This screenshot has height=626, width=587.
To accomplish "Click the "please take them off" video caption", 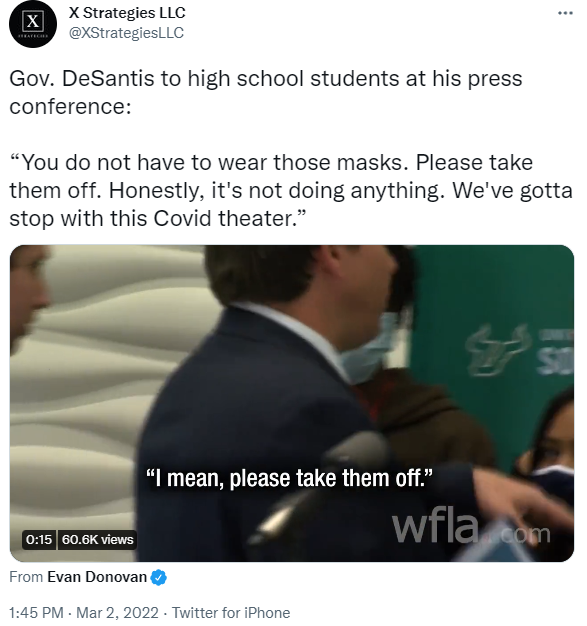I will (x=289, y=478).
